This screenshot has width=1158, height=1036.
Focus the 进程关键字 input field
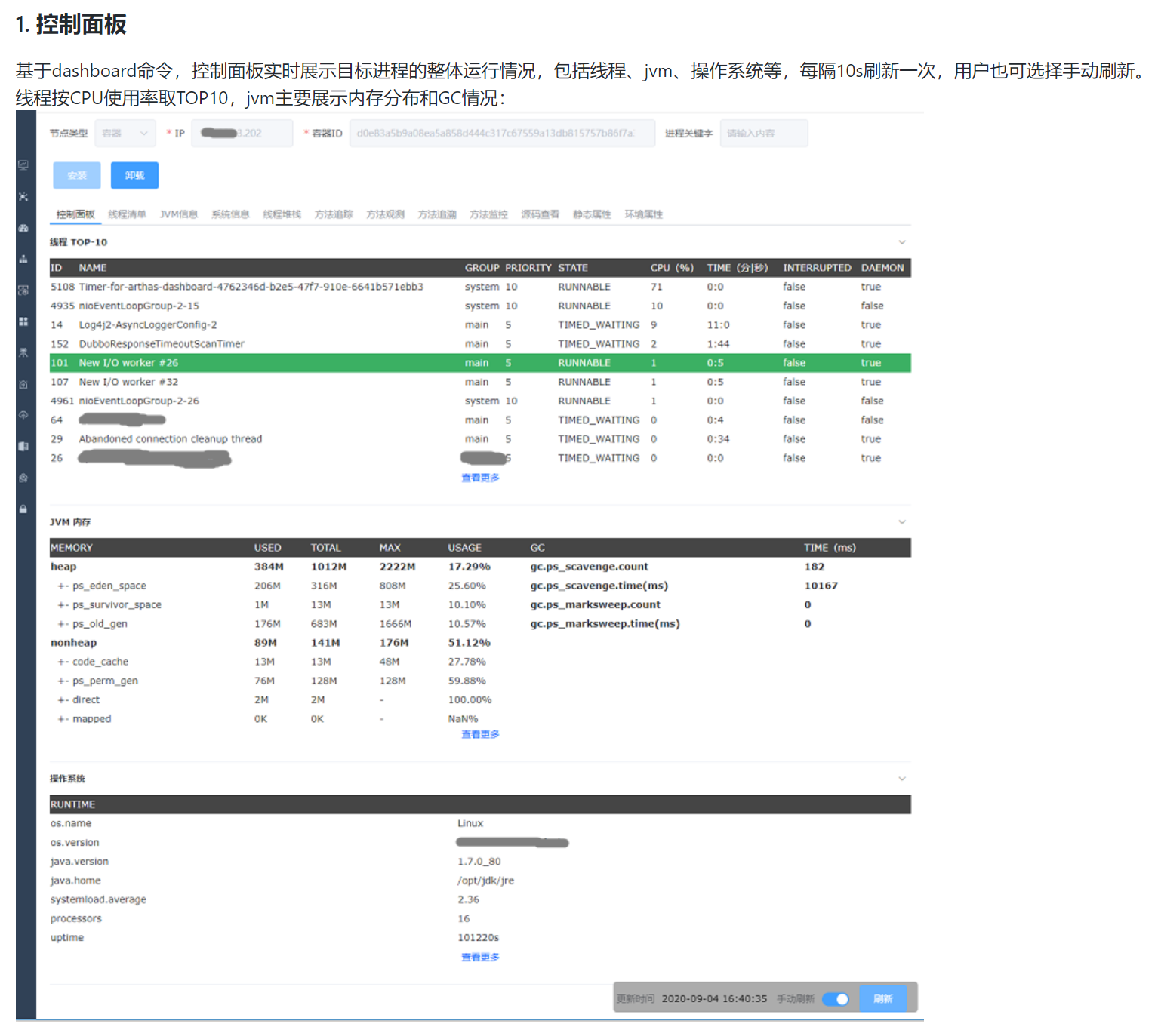click(x=764, y=134)
